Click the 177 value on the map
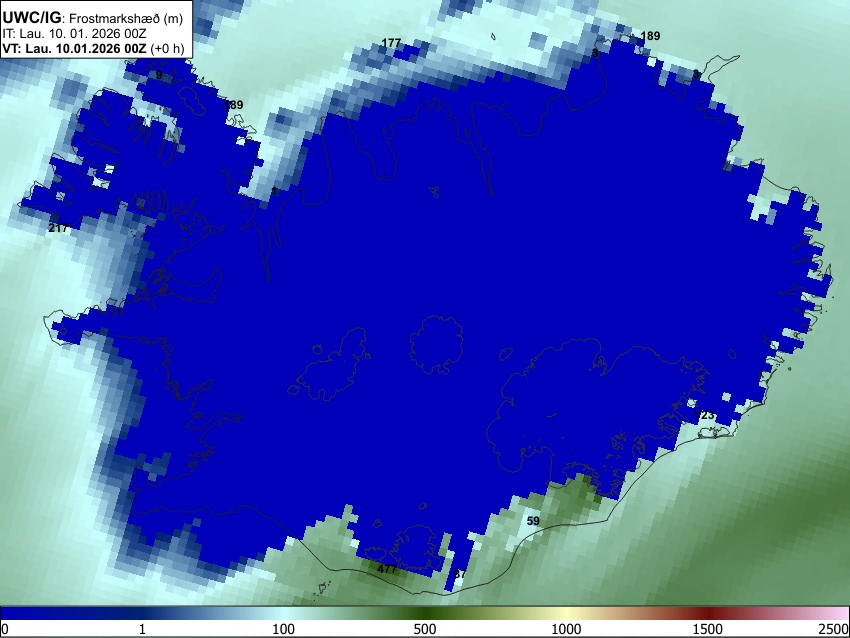Viewport: 850px width, 638px height. click(x=391, y=43)
